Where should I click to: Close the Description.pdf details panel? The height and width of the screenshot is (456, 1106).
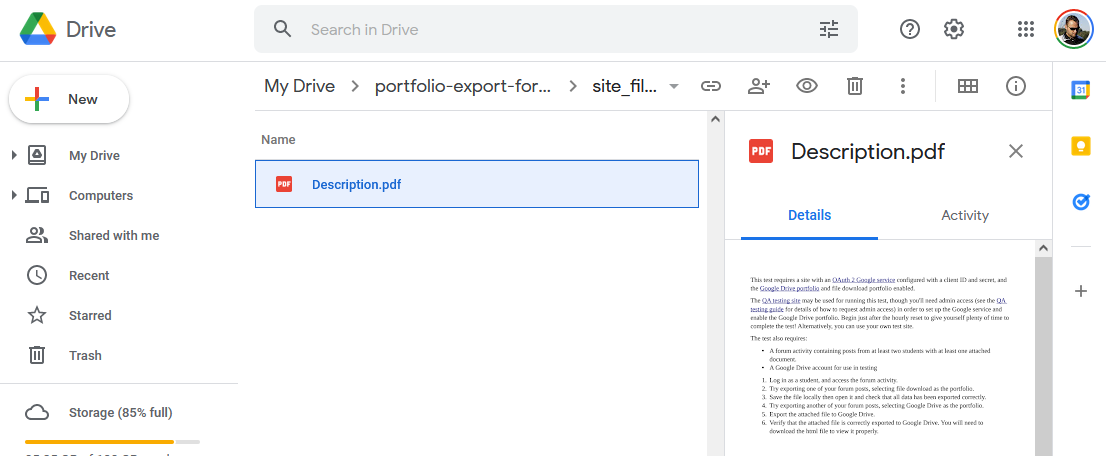[1016, 151]
